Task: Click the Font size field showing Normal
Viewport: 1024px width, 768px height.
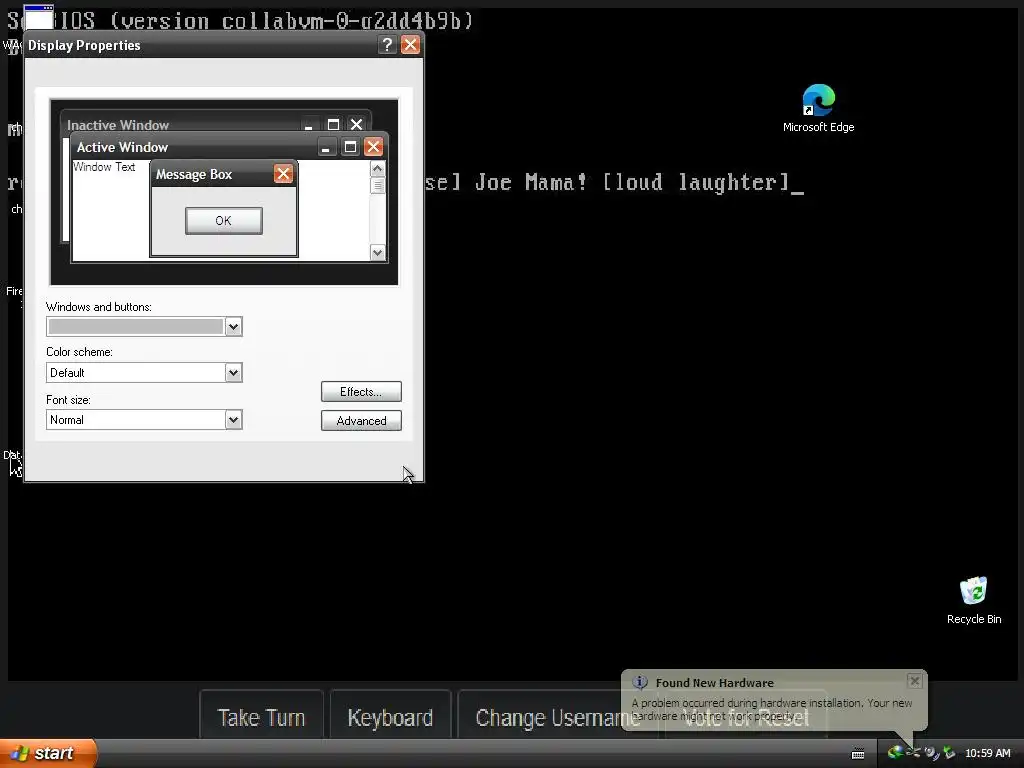Action: click(x=144, y=419)
